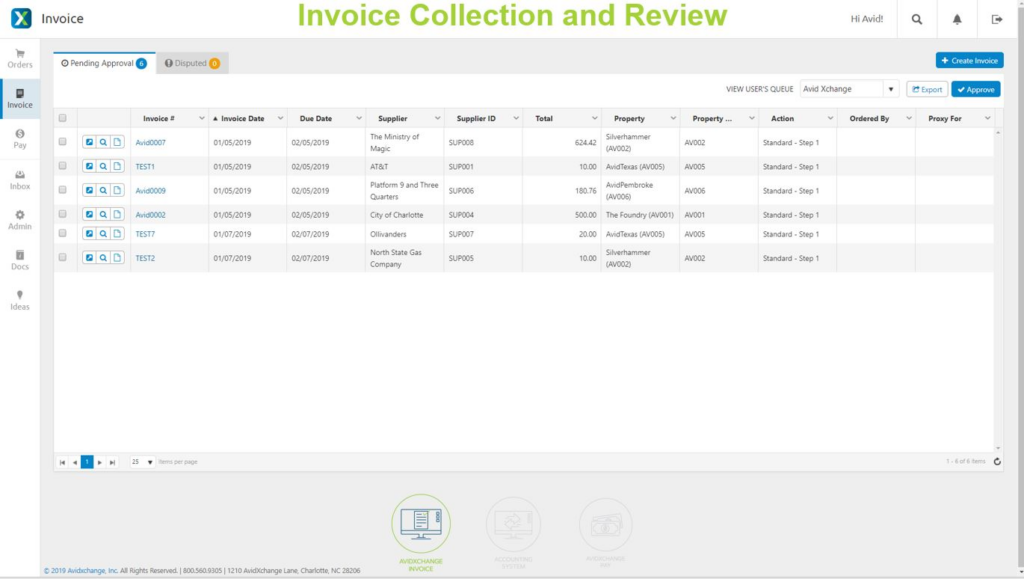1024x579 pixels.
Task: Click document icon for invoice Avid0007
Action: point(117,142)
